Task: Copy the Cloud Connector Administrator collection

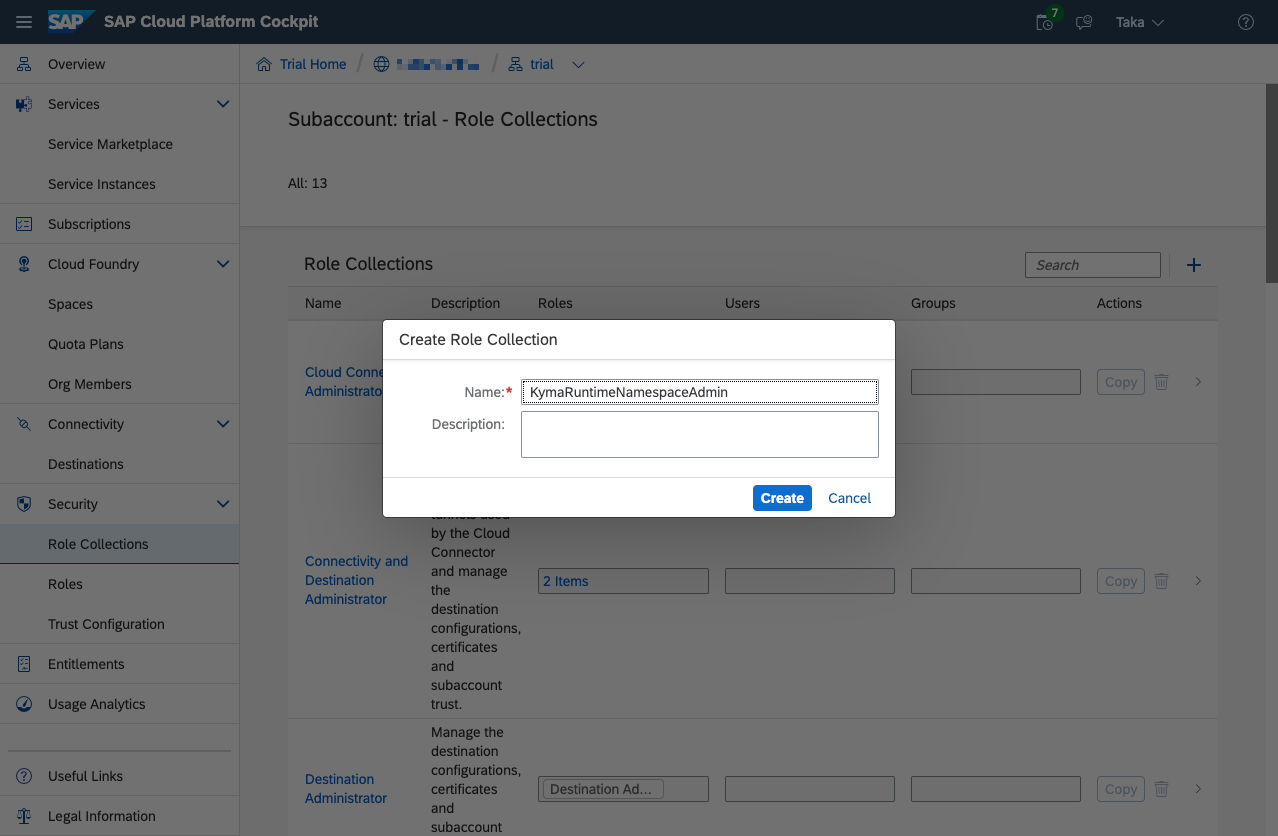Action: 1121,382
